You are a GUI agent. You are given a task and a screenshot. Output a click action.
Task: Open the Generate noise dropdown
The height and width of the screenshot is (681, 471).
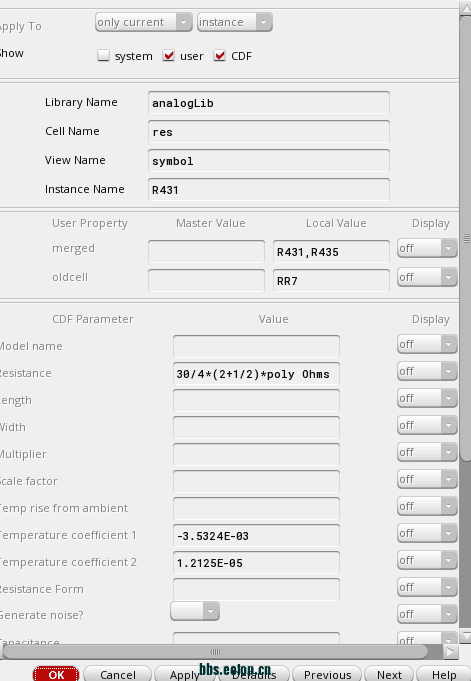(x=195, y=612)
